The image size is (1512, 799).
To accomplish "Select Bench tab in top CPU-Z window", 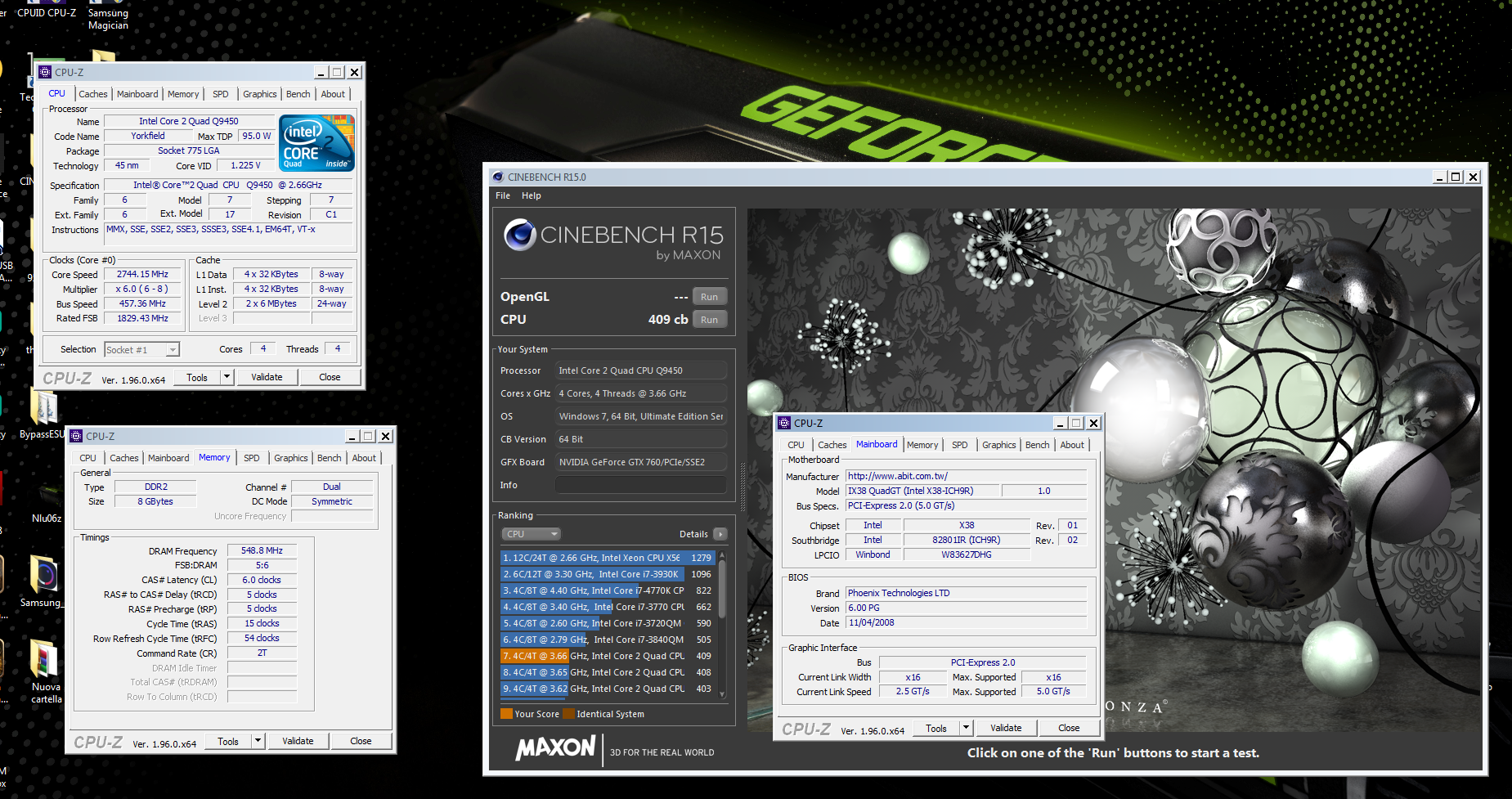I will (x=298, y=94).
